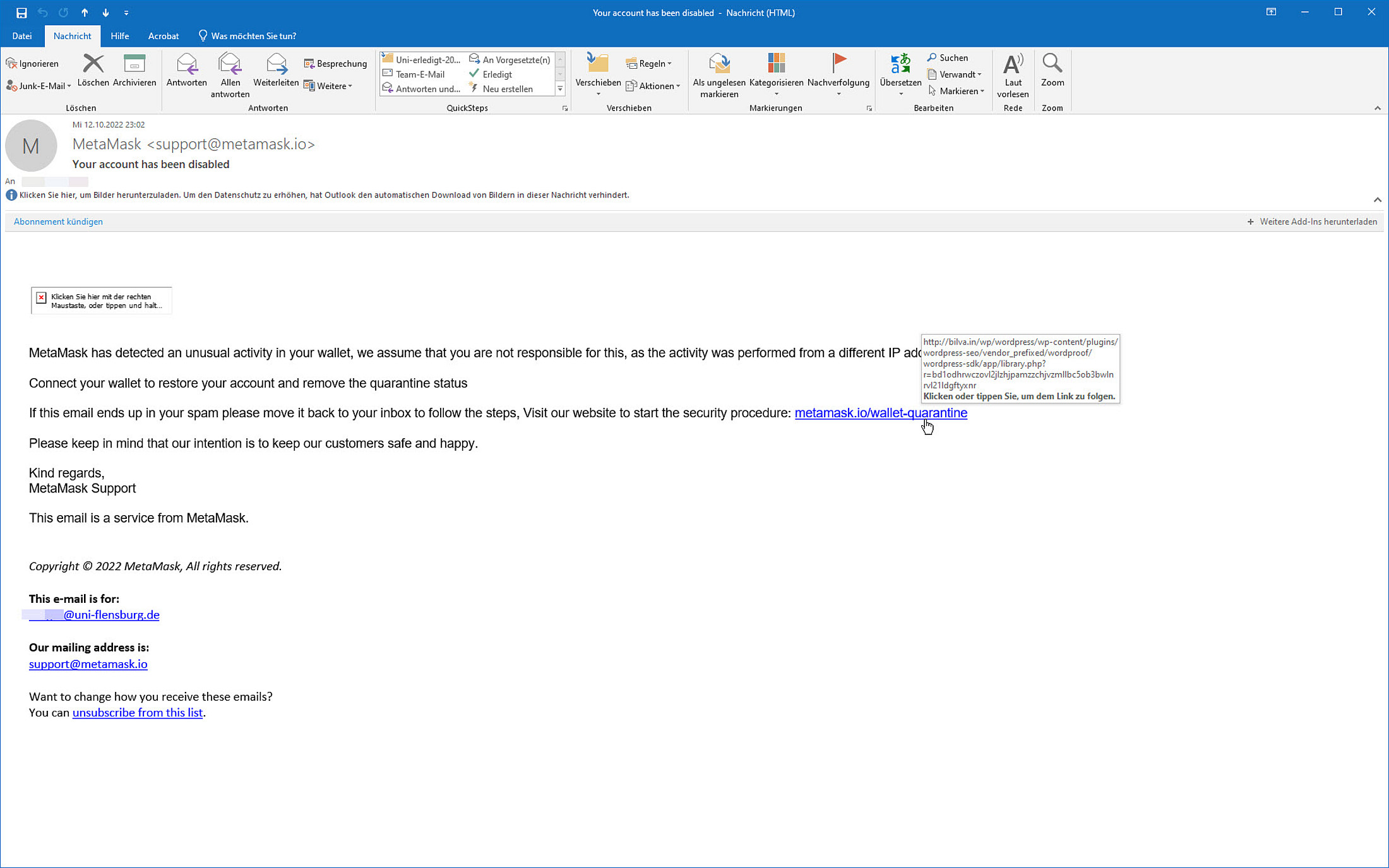Type in the Was möchten Sie tun field
Viewport: 1389px width, 868px height.
point(253,36)
